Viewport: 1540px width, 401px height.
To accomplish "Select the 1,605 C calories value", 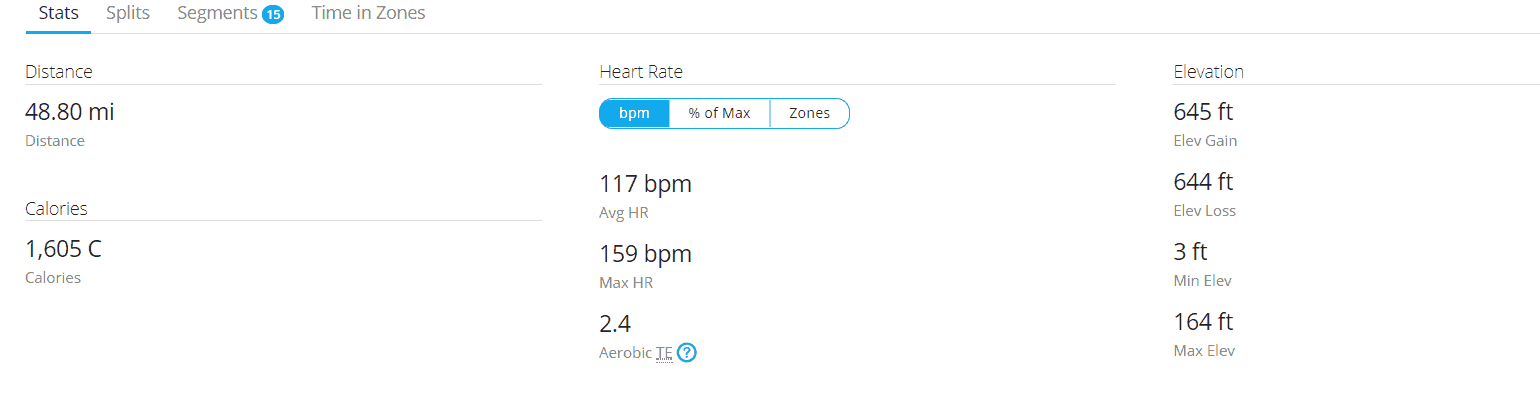I will pyautogui.click(x=63, y=249).
